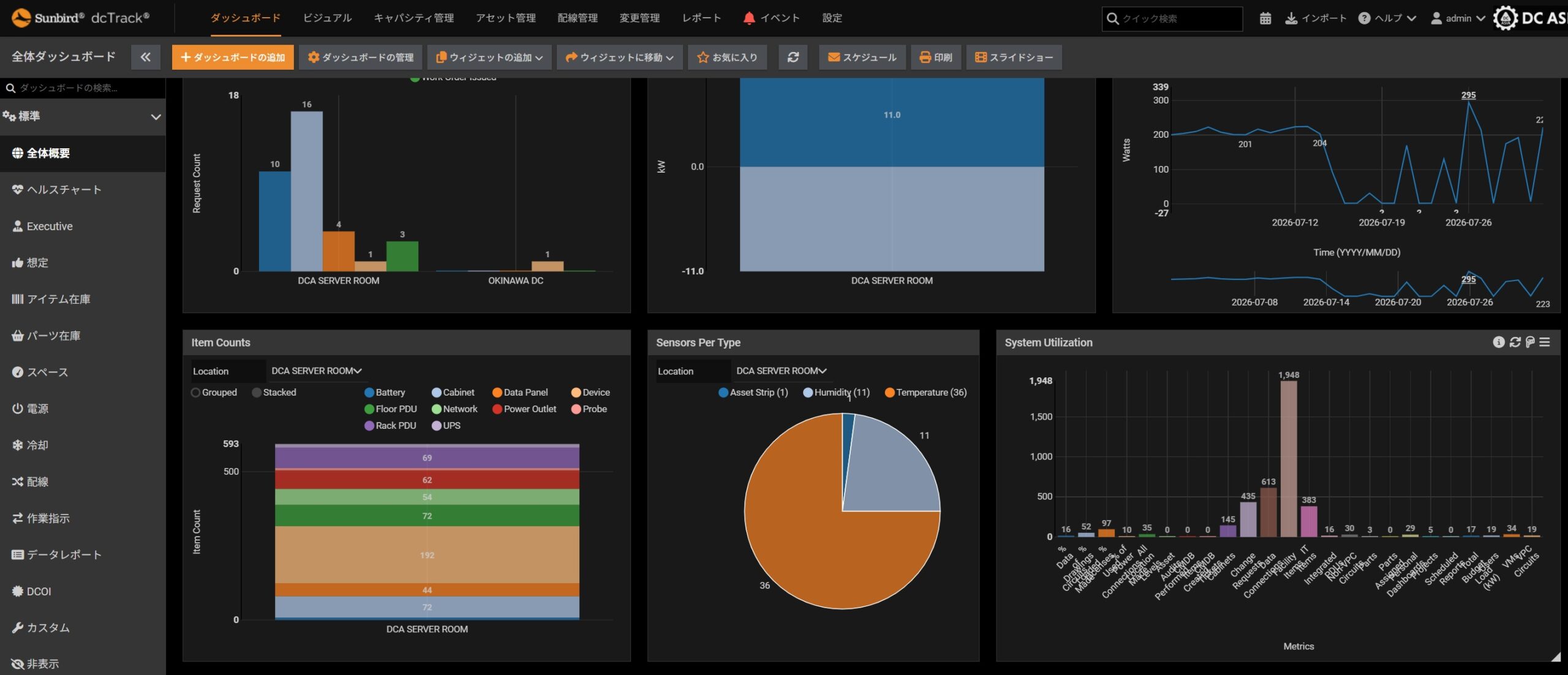Viewport: 1568px width, 675px height.
Task: Click the スライドショー button
Action: point(1014,57)
